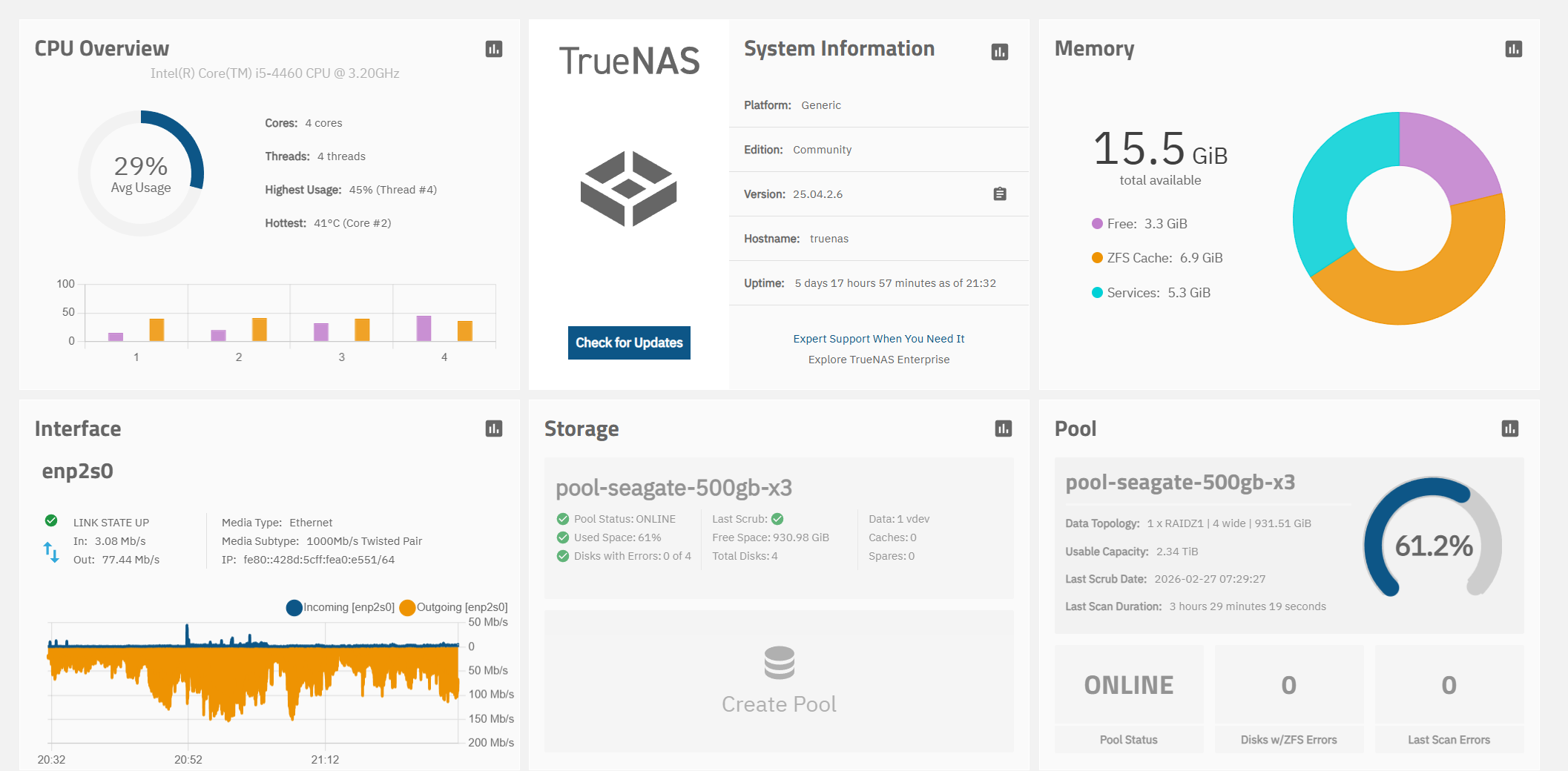The height and width of the screenshot is (771, 1568).
Task: Click the Disks with Errors check icon
Action: pos(563,556)
